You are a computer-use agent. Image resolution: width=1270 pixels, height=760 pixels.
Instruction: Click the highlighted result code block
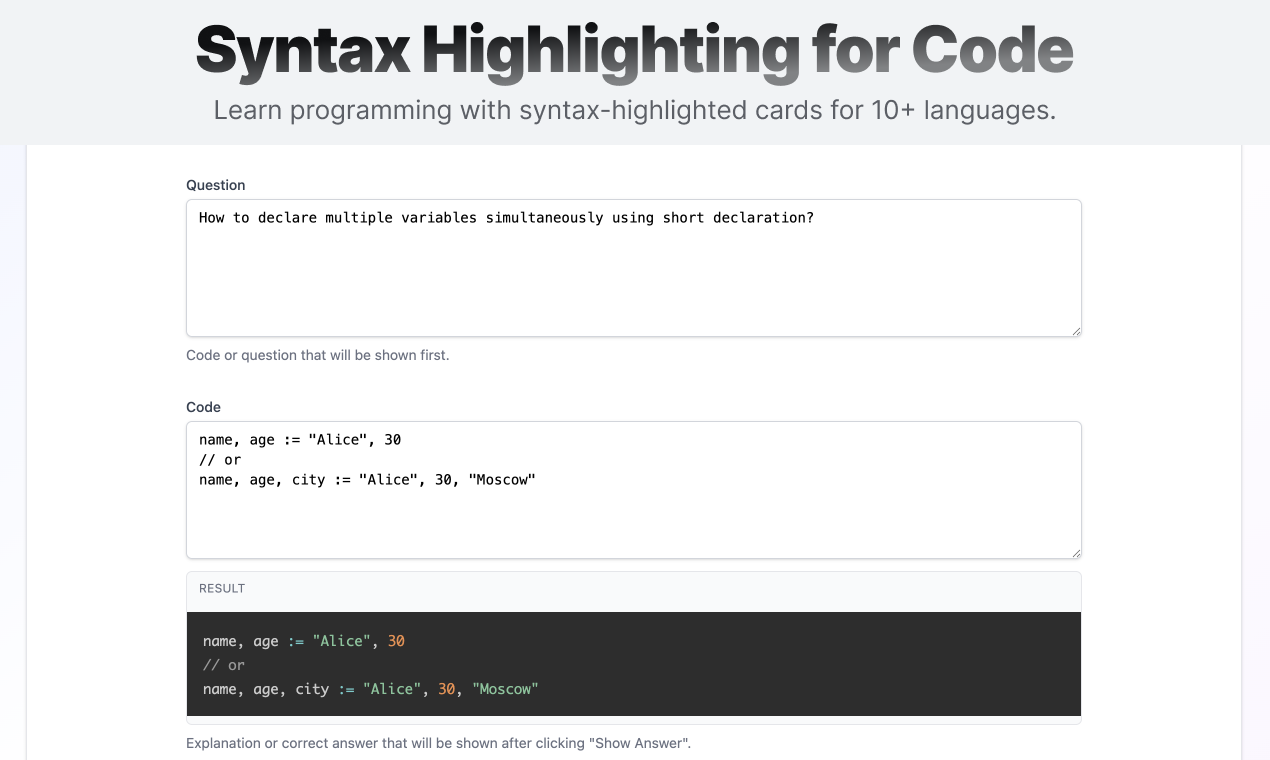pyautogui.click(x=633, y=664)
